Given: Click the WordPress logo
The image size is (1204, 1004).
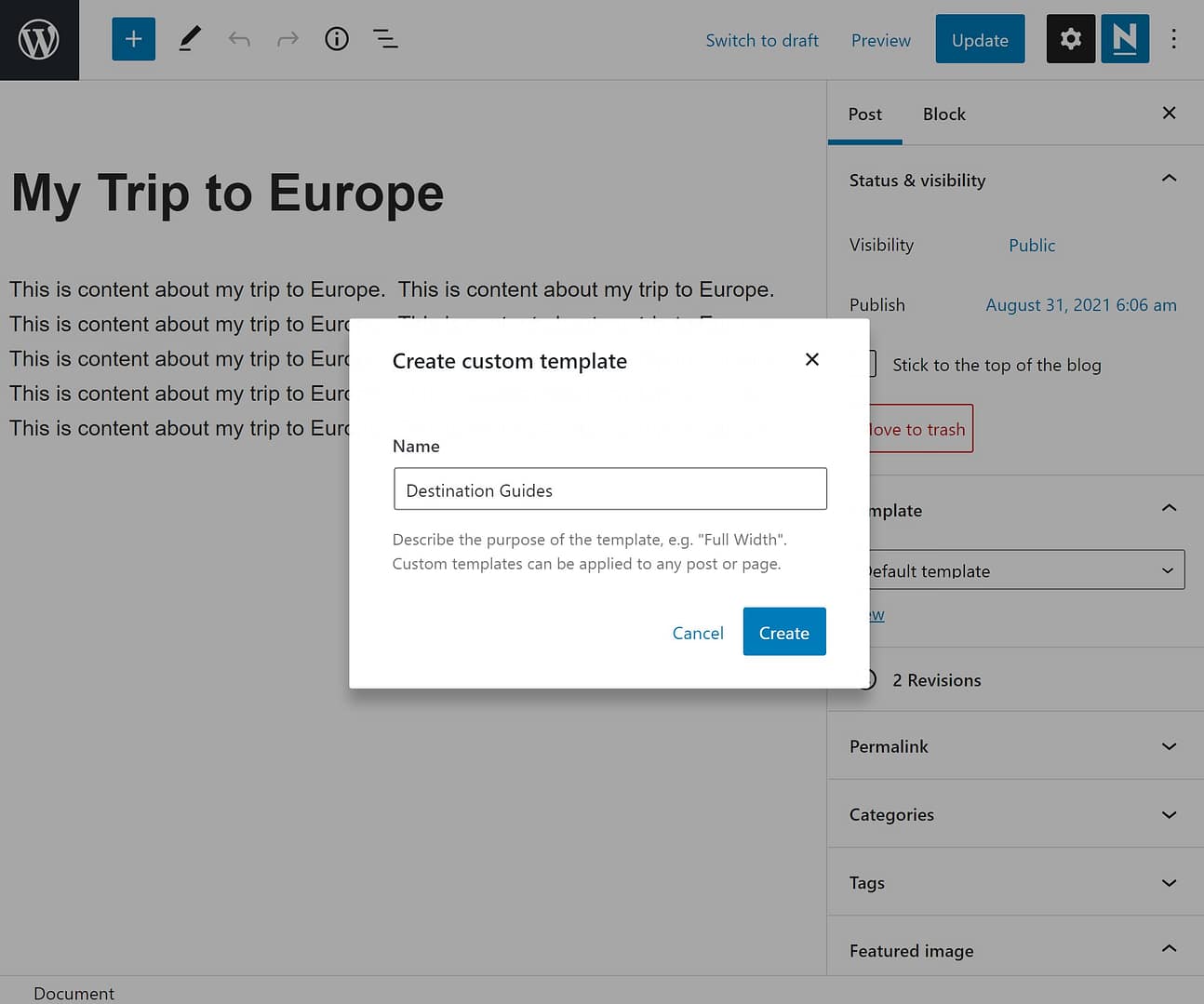Looking at the screenshot, I should click(39, 39).
